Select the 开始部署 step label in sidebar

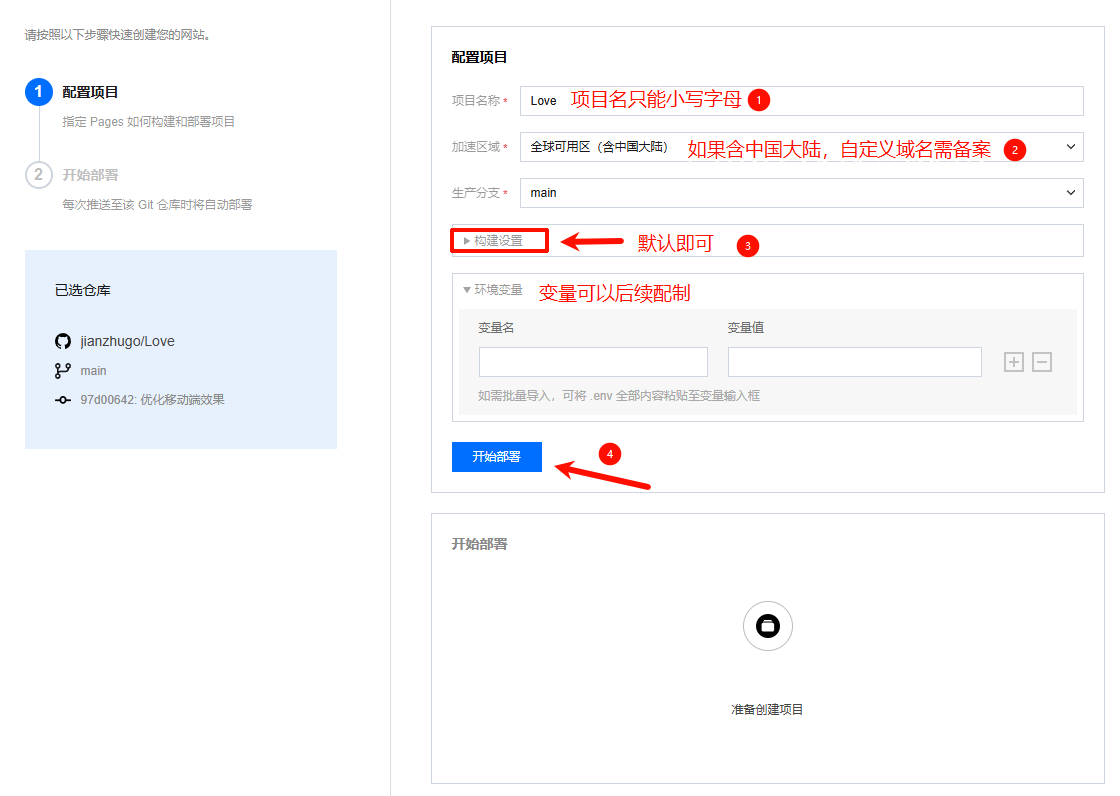tap(90, 175)
